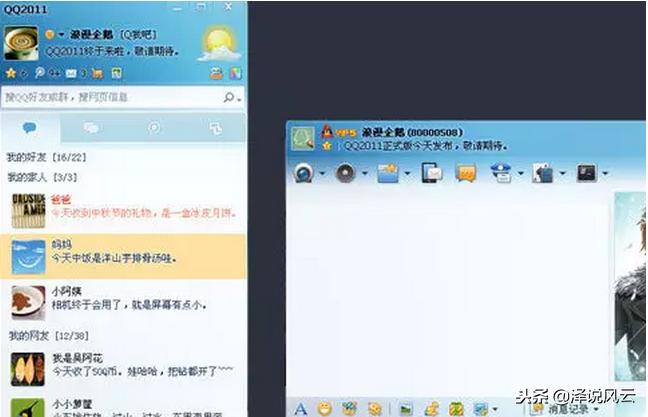Viewport: 648px width, 417px height.
Task: Select the contacts chat bubble tab
Action: coord(30,128)
